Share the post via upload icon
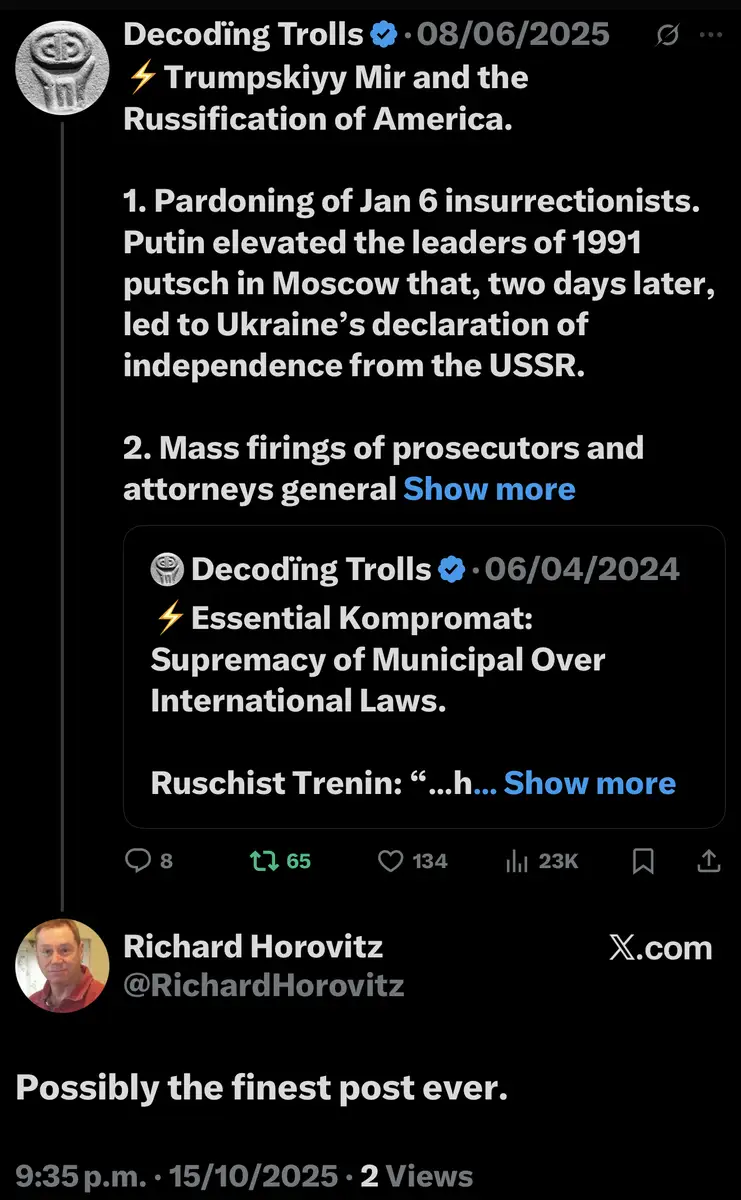Image resolution: width=741 pixels, height=1200 pixels. 708,860
